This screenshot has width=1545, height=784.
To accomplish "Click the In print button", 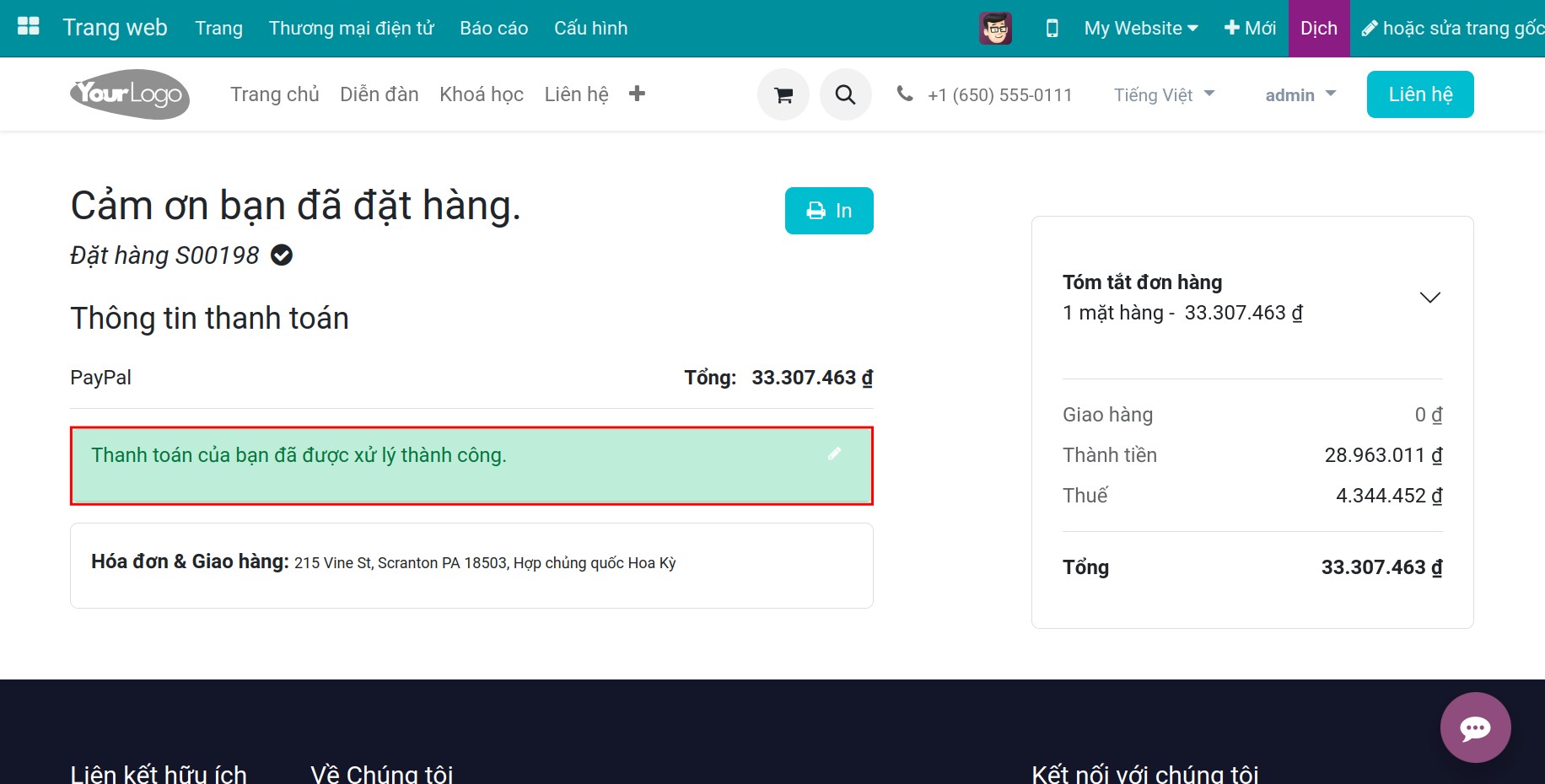I will coord(829,211).
